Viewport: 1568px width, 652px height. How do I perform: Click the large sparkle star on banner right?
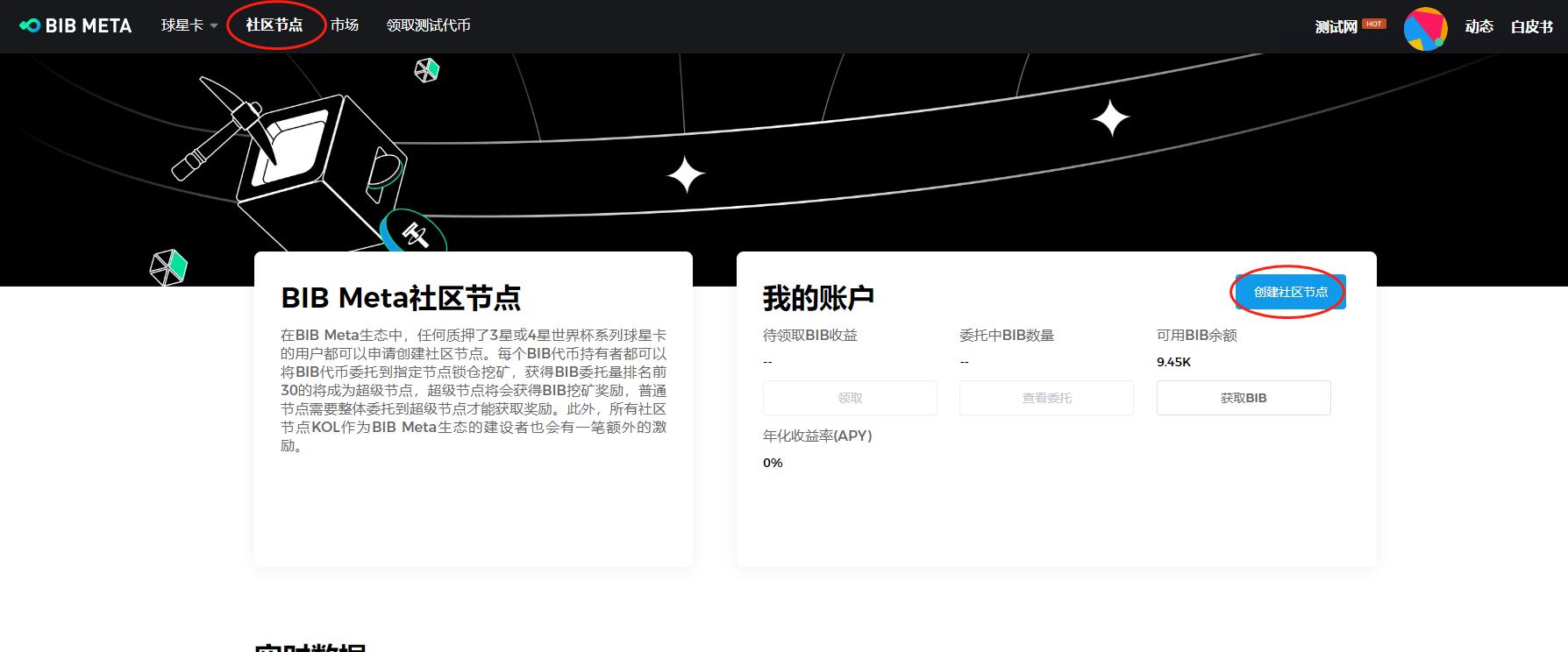pos(1110,118)
